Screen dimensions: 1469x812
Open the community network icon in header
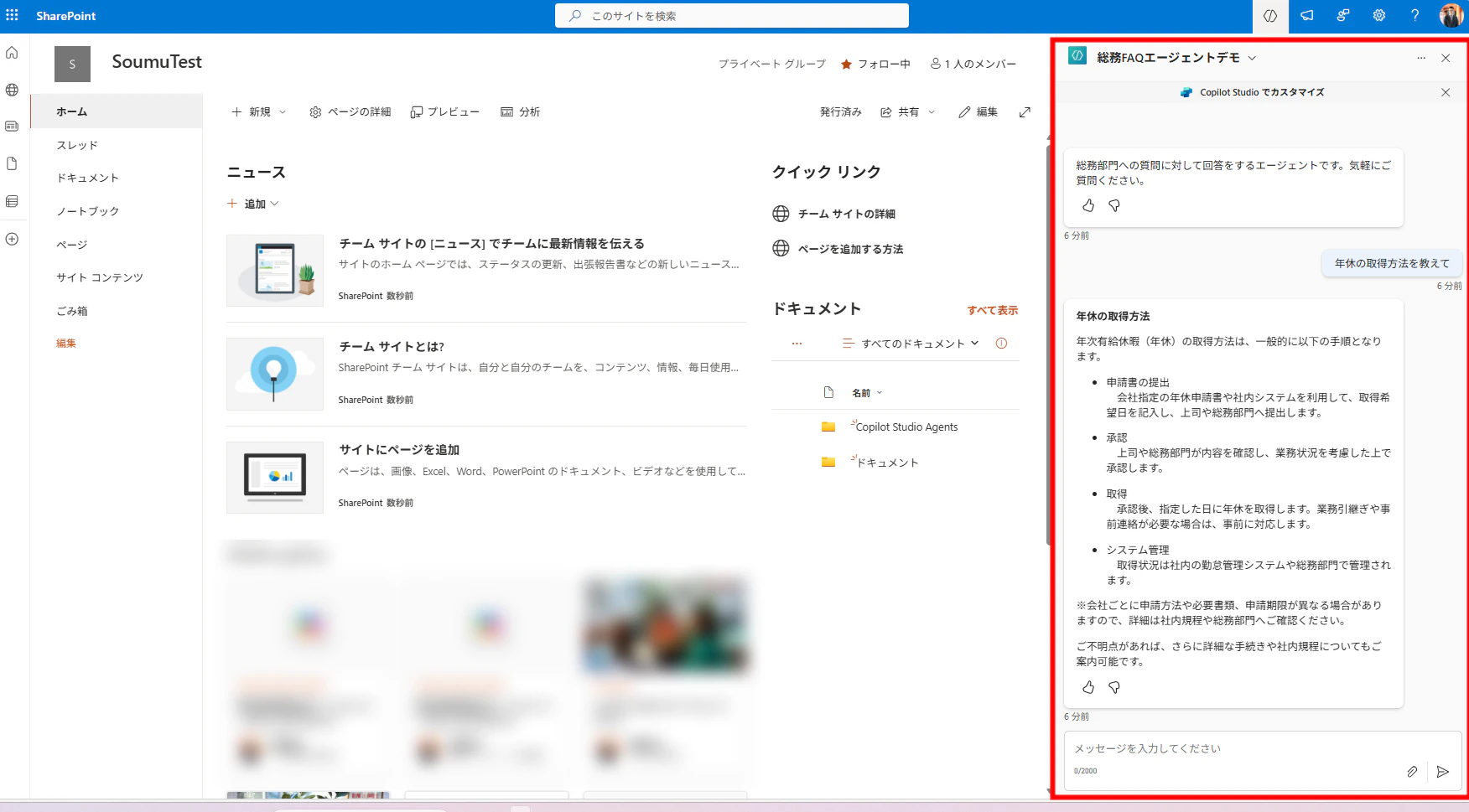tap(1342, 16)
